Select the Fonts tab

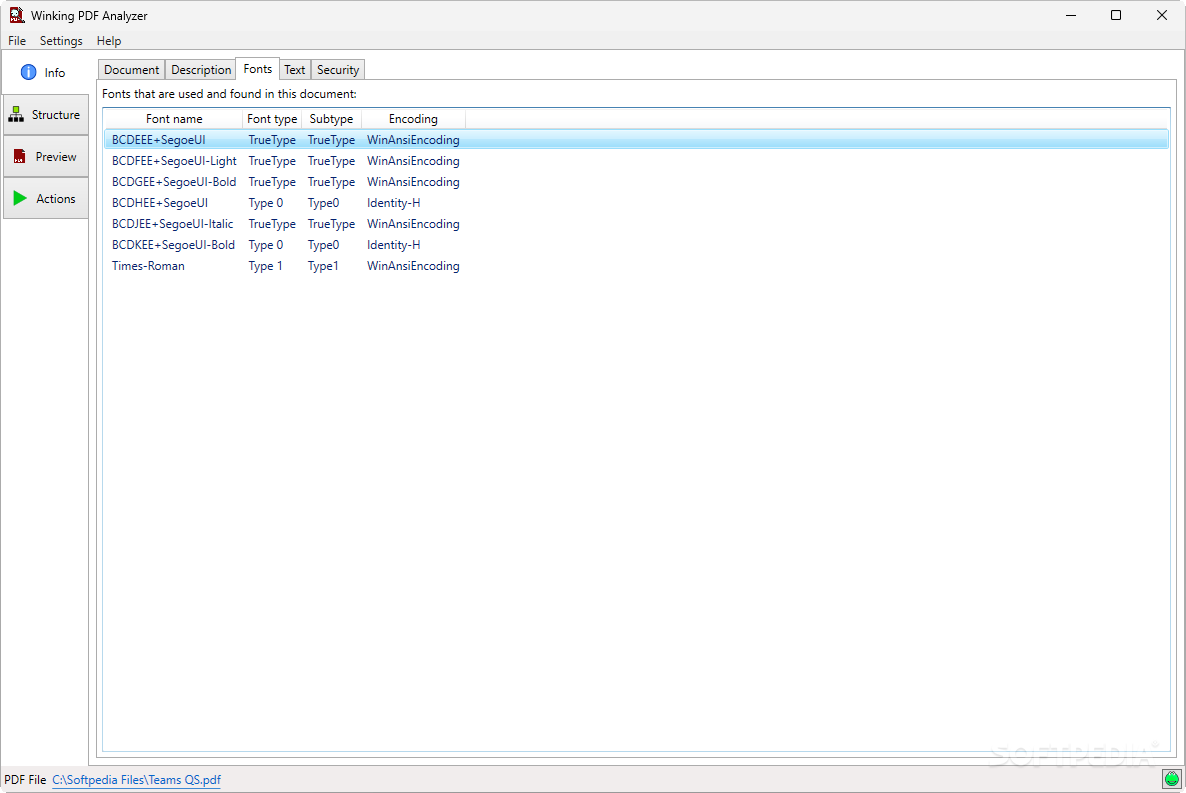coord(258,69)
